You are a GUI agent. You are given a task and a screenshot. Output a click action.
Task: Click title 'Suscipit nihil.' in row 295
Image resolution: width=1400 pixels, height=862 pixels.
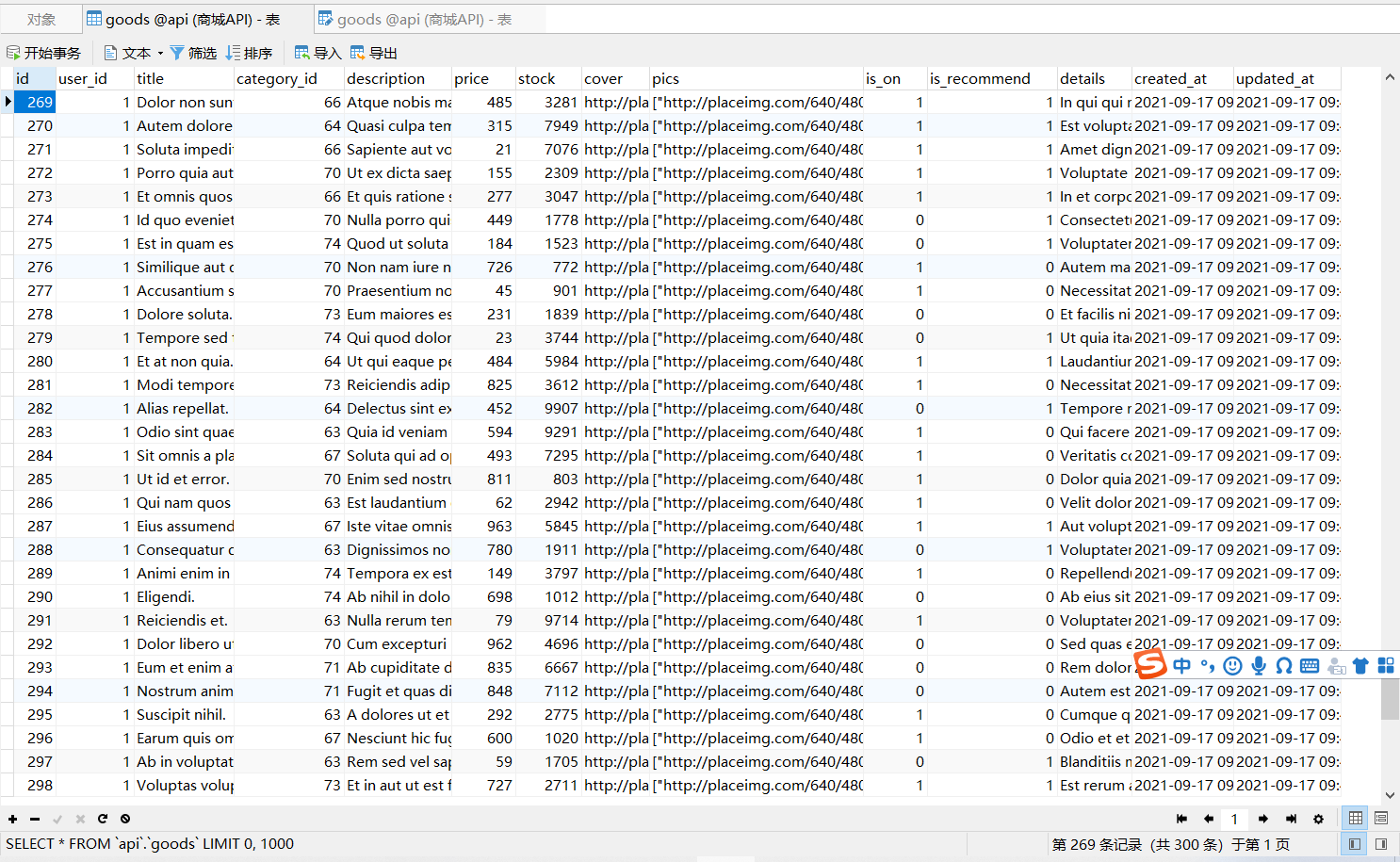(184, 714)
